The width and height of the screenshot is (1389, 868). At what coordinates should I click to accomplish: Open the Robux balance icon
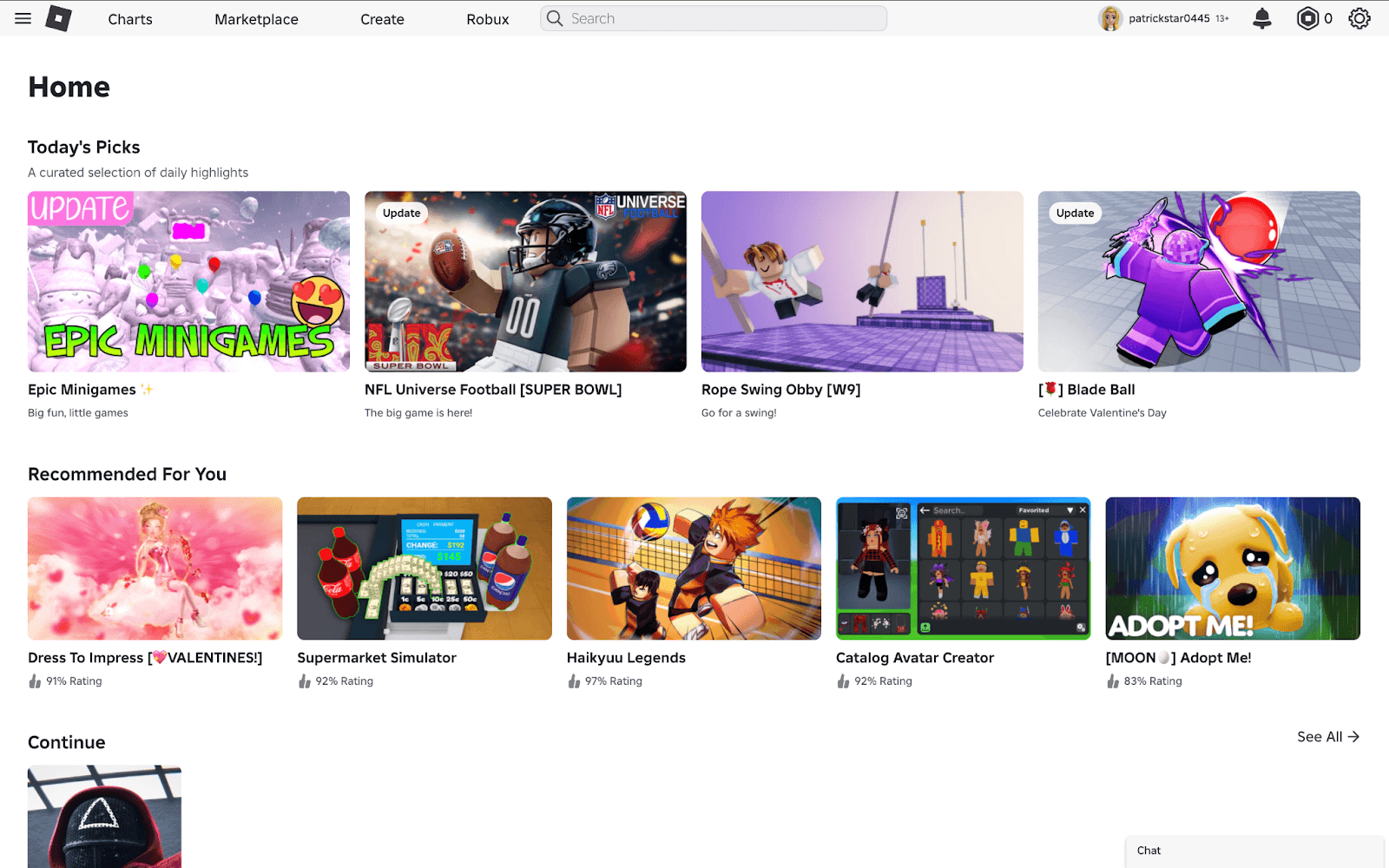click(1307, 18)
